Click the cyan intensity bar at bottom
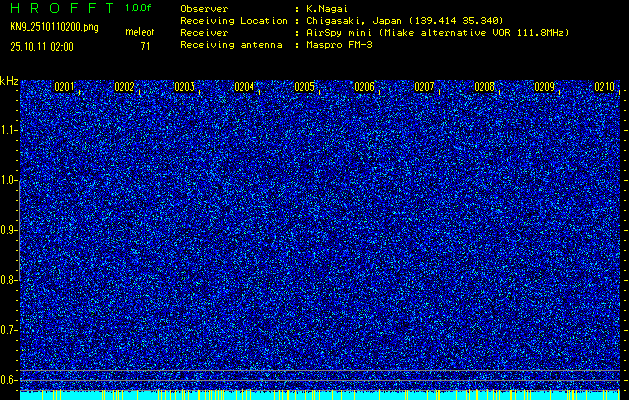This screenshot has height=400, width=629. pyautogui.click(x=320, y=395)
